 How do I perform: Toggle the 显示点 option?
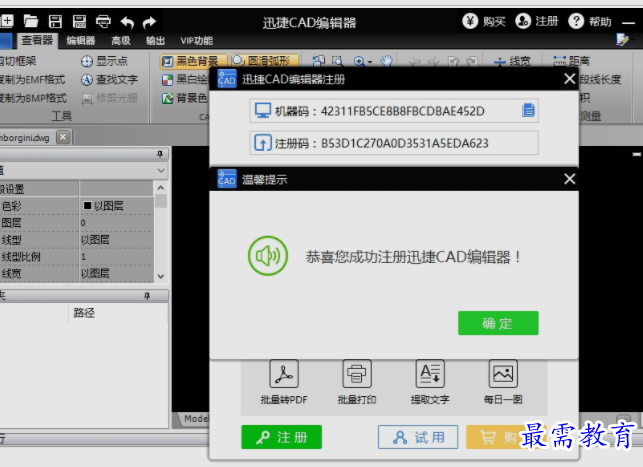click(x=104, y=61)
